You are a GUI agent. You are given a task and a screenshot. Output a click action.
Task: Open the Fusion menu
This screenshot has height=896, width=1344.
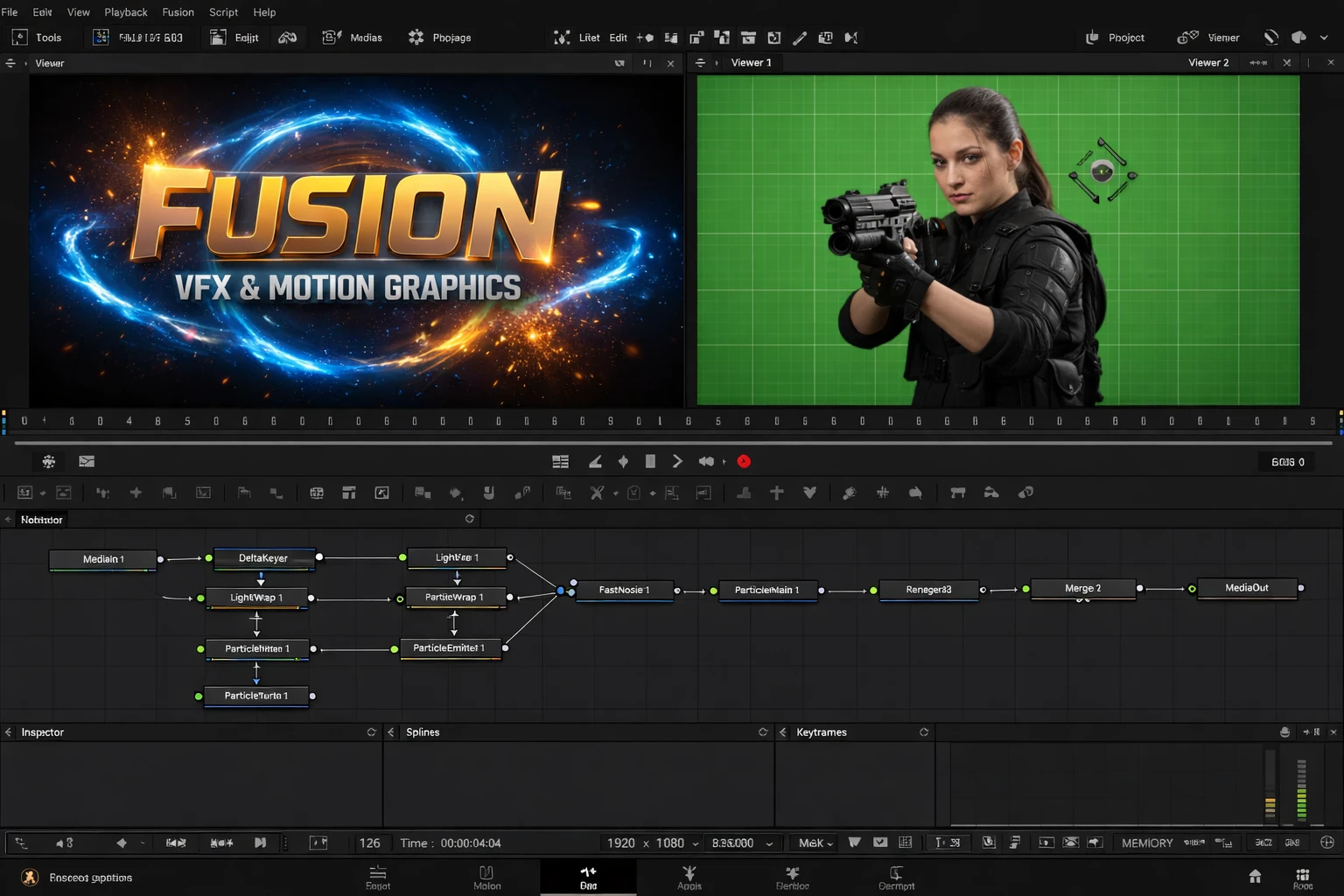[178, 11]
